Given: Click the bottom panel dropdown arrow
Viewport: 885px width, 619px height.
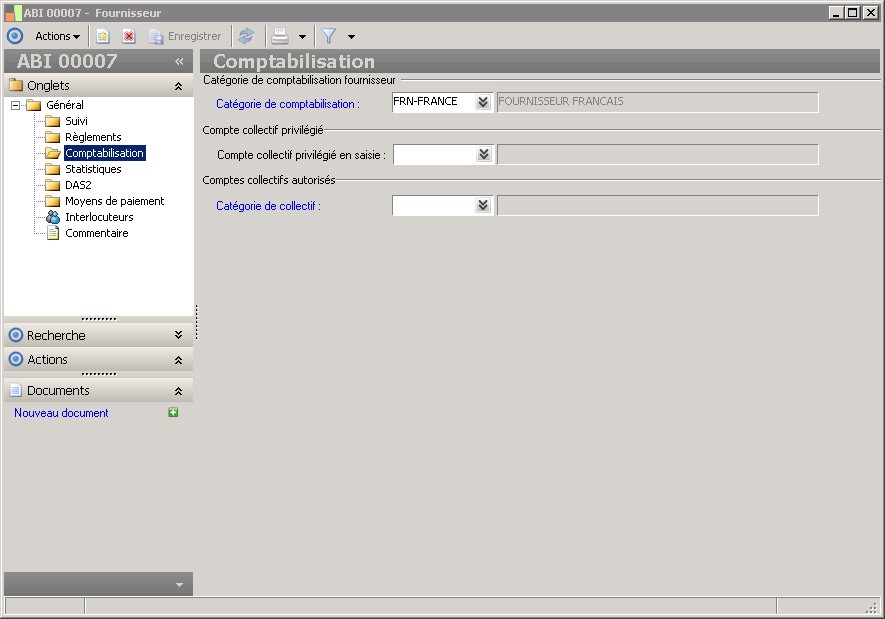Looking at the screenshot, I should tap(179, 585).
